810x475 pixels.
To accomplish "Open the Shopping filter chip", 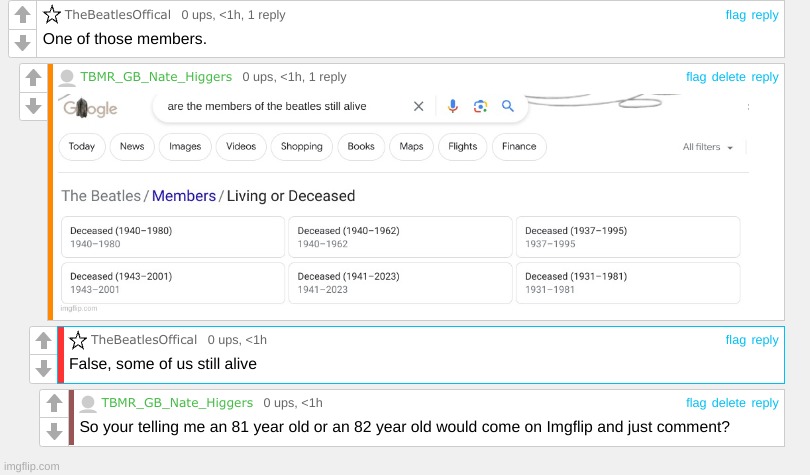I will [301, 146].
